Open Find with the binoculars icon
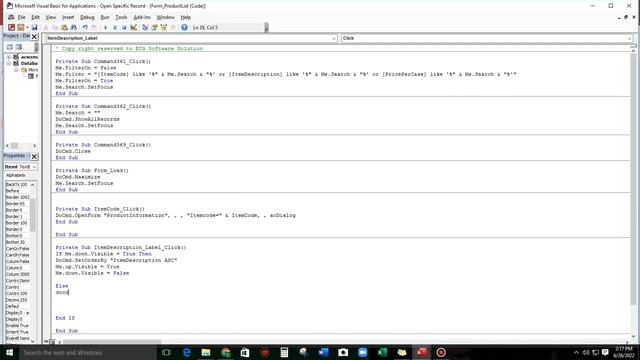640x360 pixels. (x=73, y=27)
